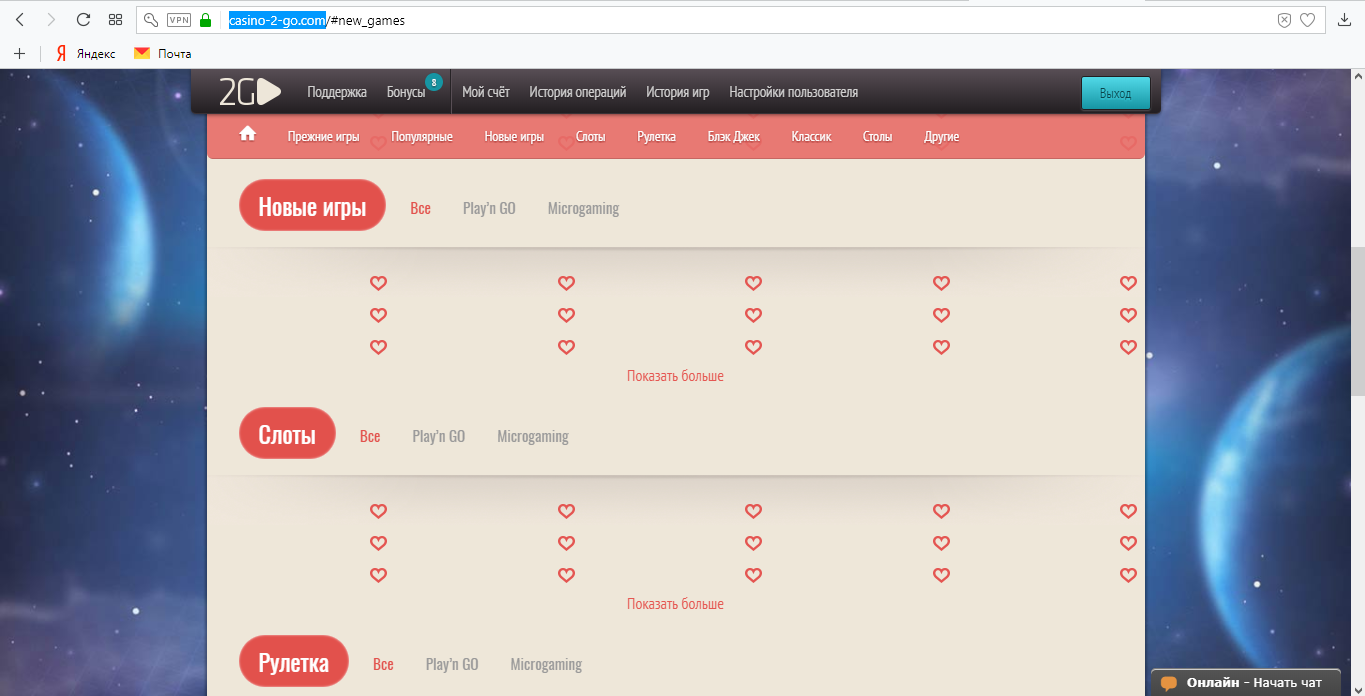The width and height of the screenshot is (1365, 696).
Task: Click the browser back arrow
Action: (20, 20)
